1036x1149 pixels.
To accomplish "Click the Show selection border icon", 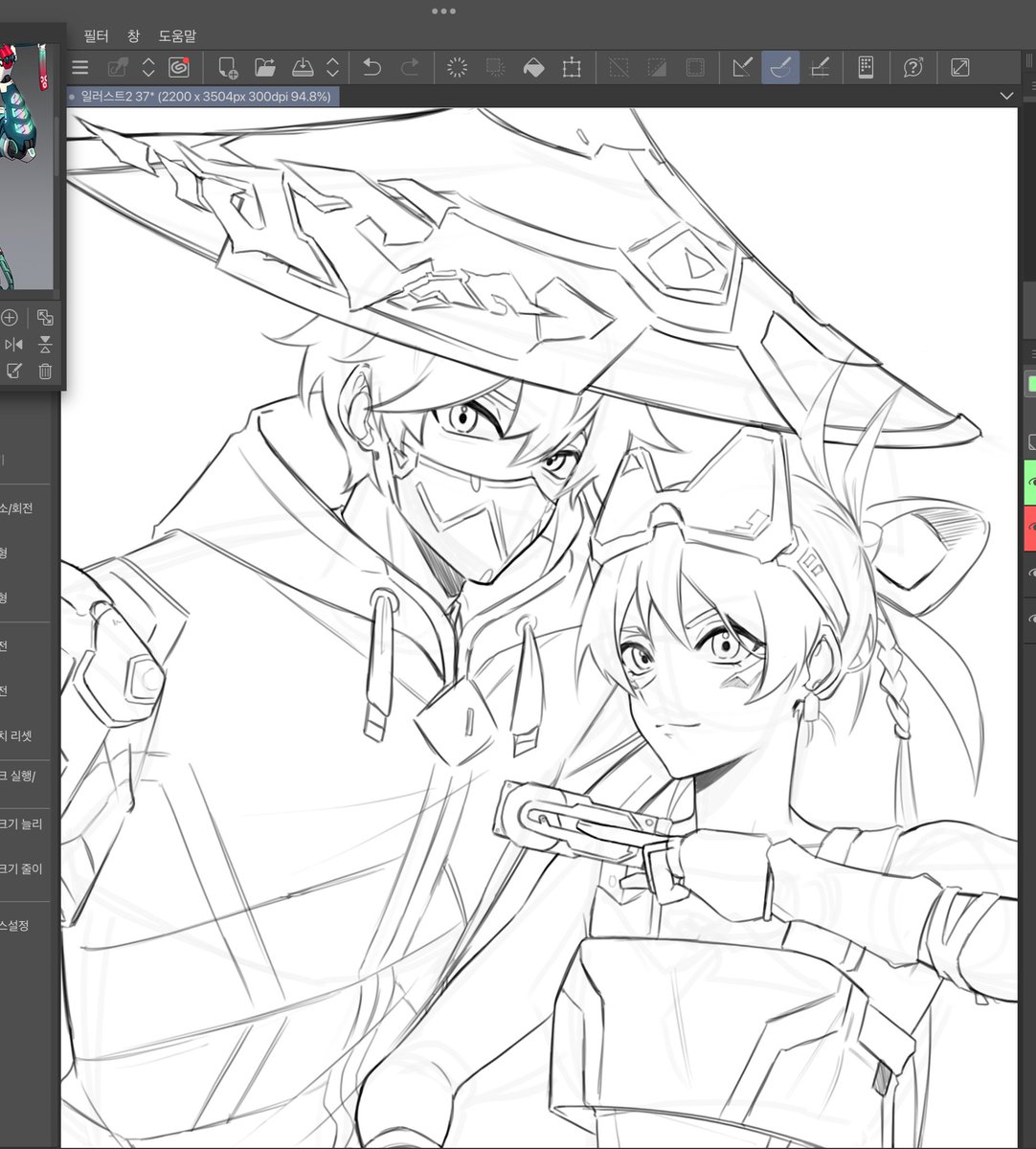I will pyautogui.click(x=695, y=67).
